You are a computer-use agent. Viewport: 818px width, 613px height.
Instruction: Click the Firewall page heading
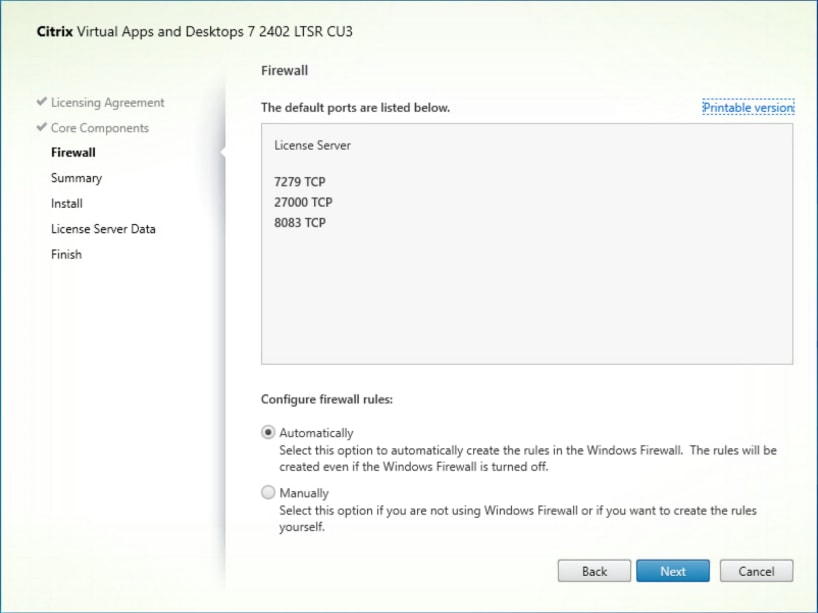[284, 70]
